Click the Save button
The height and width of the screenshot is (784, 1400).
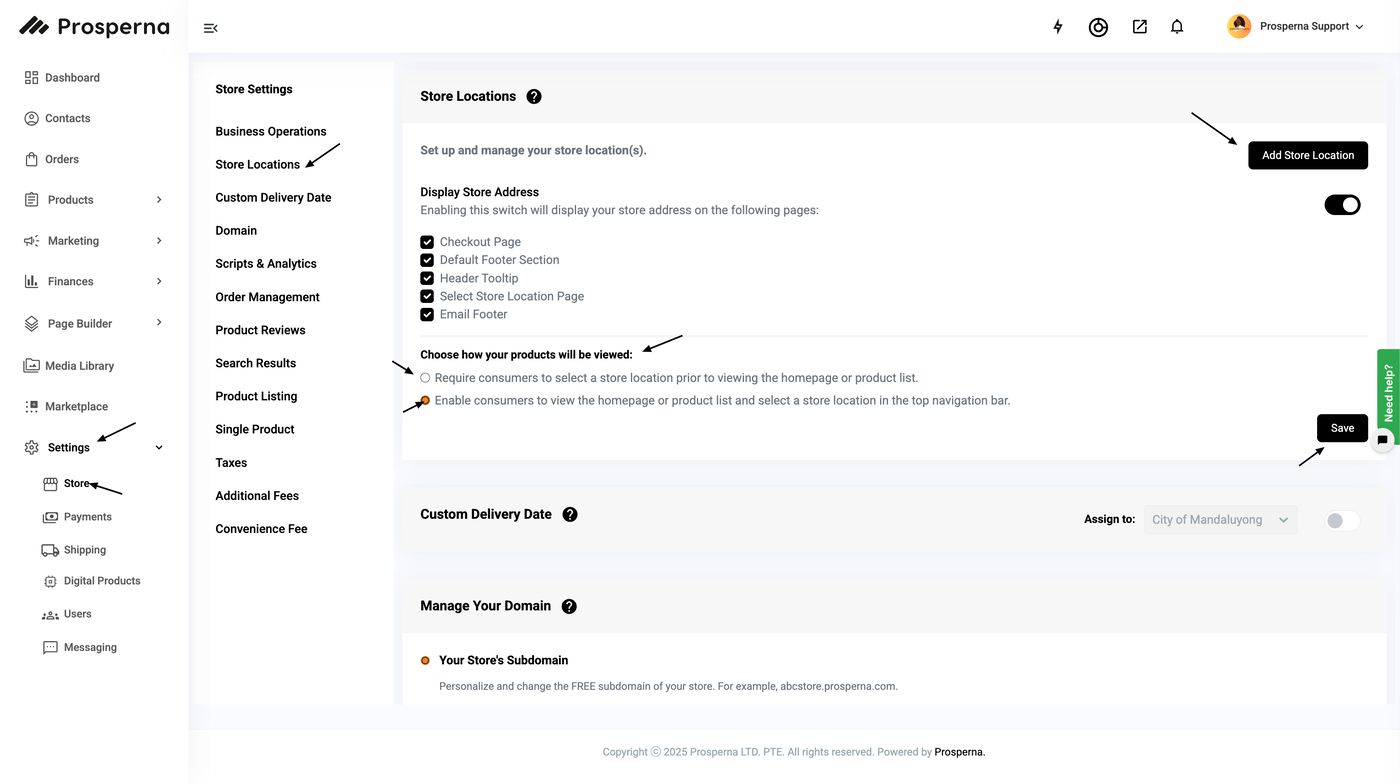click(x=1341, y=428)
